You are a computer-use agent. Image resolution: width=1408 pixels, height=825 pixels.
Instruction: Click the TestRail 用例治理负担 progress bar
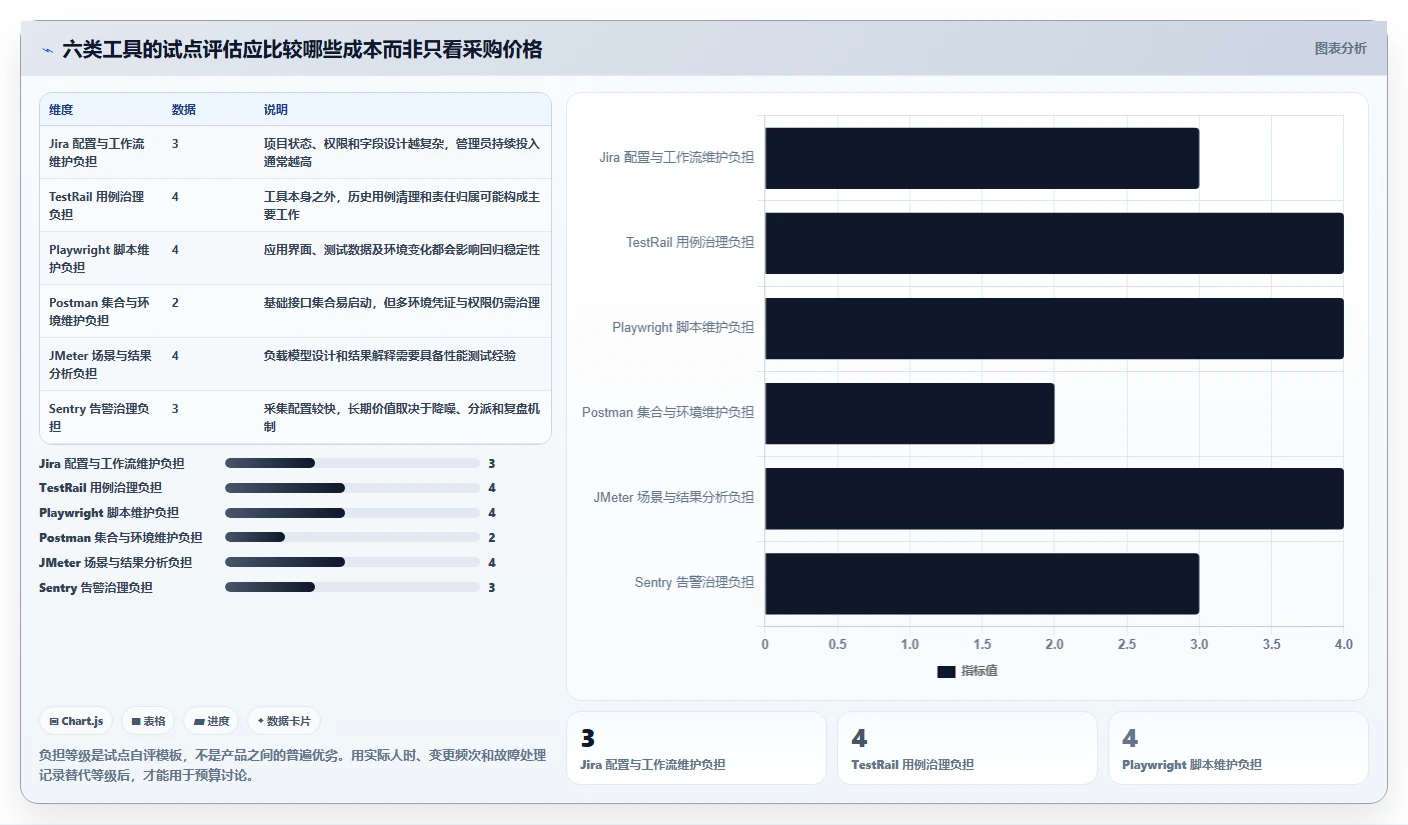[x=352, y=488]
